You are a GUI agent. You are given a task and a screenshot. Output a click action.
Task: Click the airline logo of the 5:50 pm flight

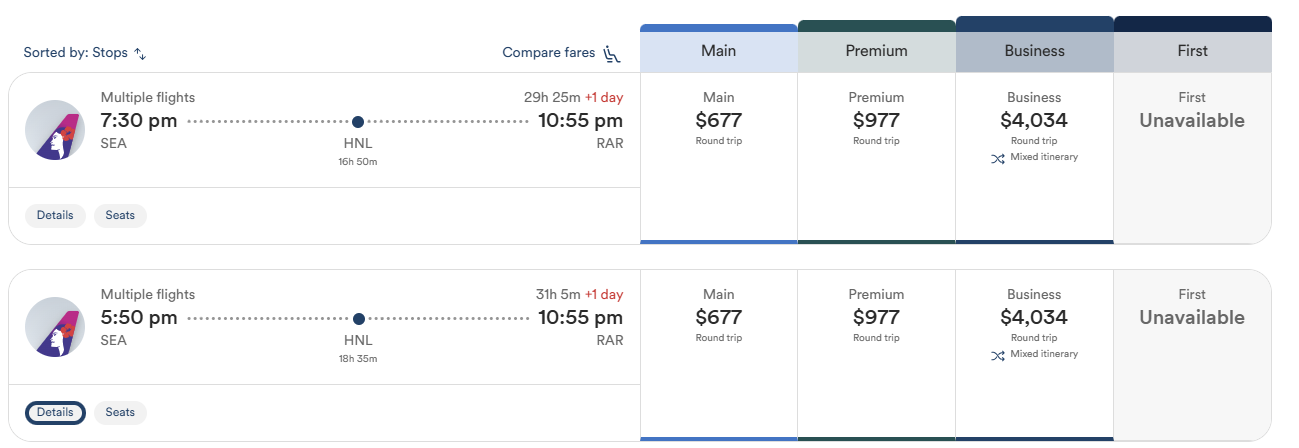coord(55,327)
